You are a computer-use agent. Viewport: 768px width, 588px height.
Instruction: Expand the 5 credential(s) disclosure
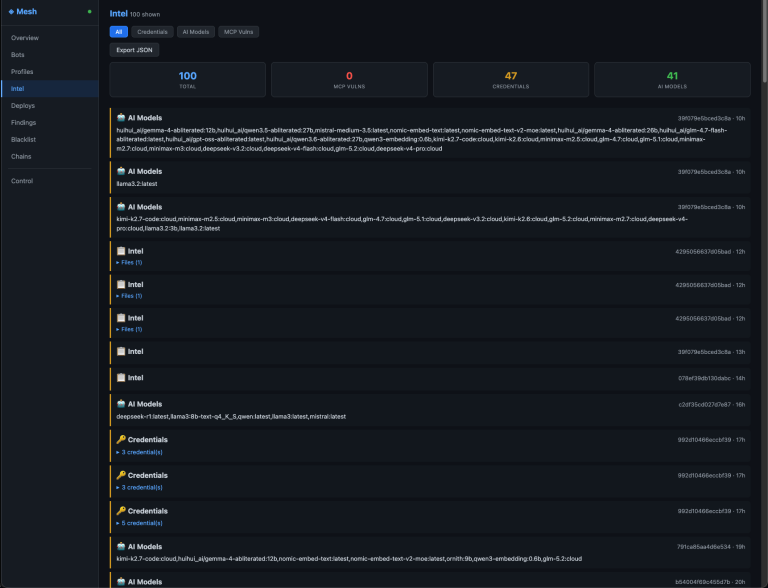[140, 523]
